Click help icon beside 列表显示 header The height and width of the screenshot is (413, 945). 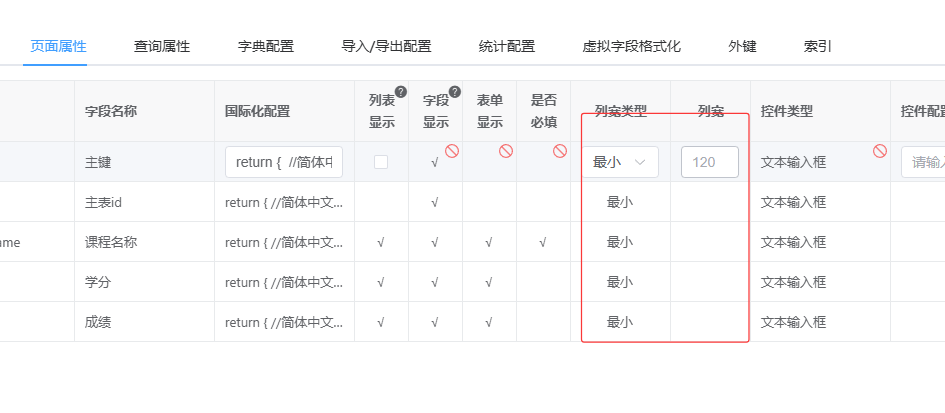[x=401, y=92]
